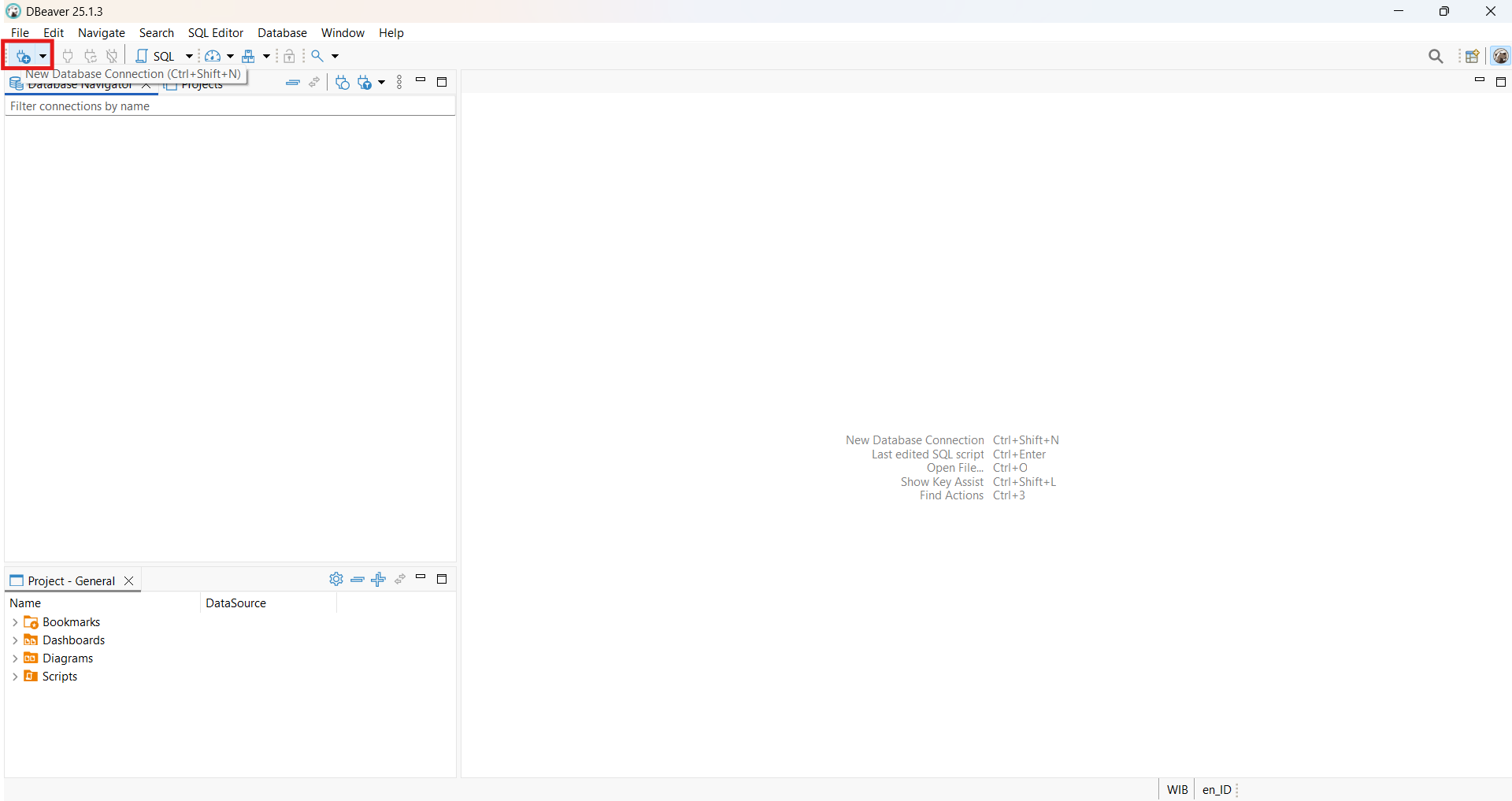The height and width of the screenshot is (801, 1512).
Task: Open the SQL Editor menu
Action: coord(215,33)
